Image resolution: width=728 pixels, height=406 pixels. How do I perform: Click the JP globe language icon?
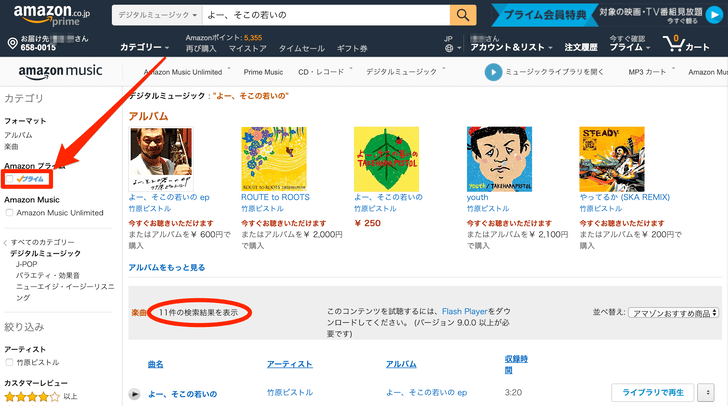[448, 48]
